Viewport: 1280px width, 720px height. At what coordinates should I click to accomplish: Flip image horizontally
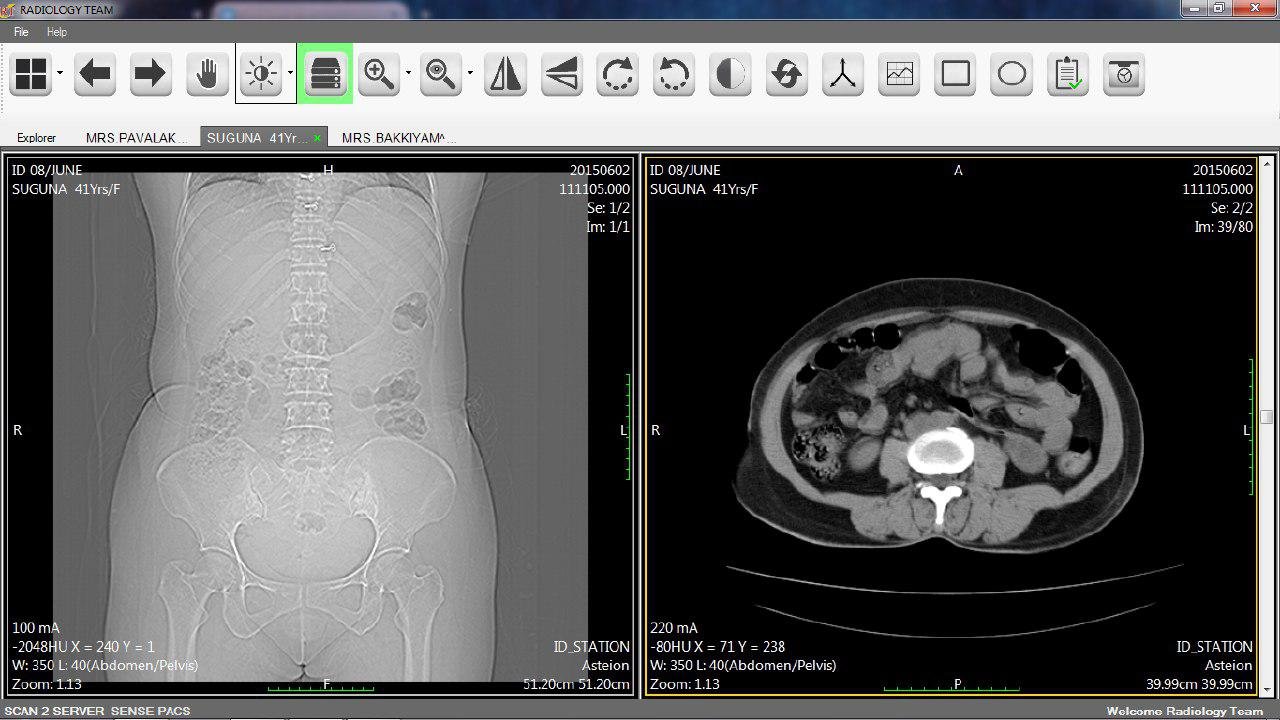(505, 75)
